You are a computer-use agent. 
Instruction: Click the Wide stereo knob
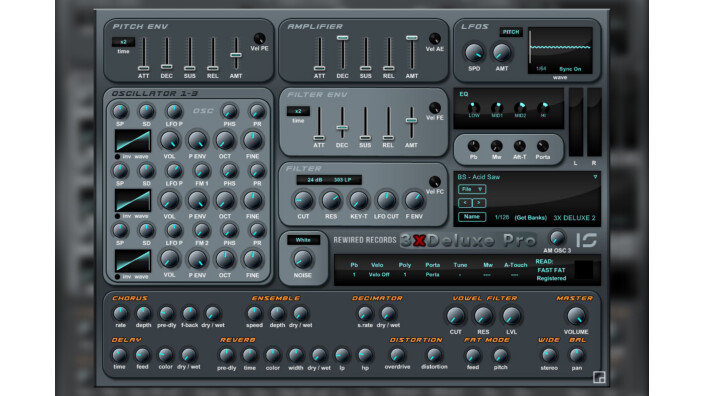[549, 356]
